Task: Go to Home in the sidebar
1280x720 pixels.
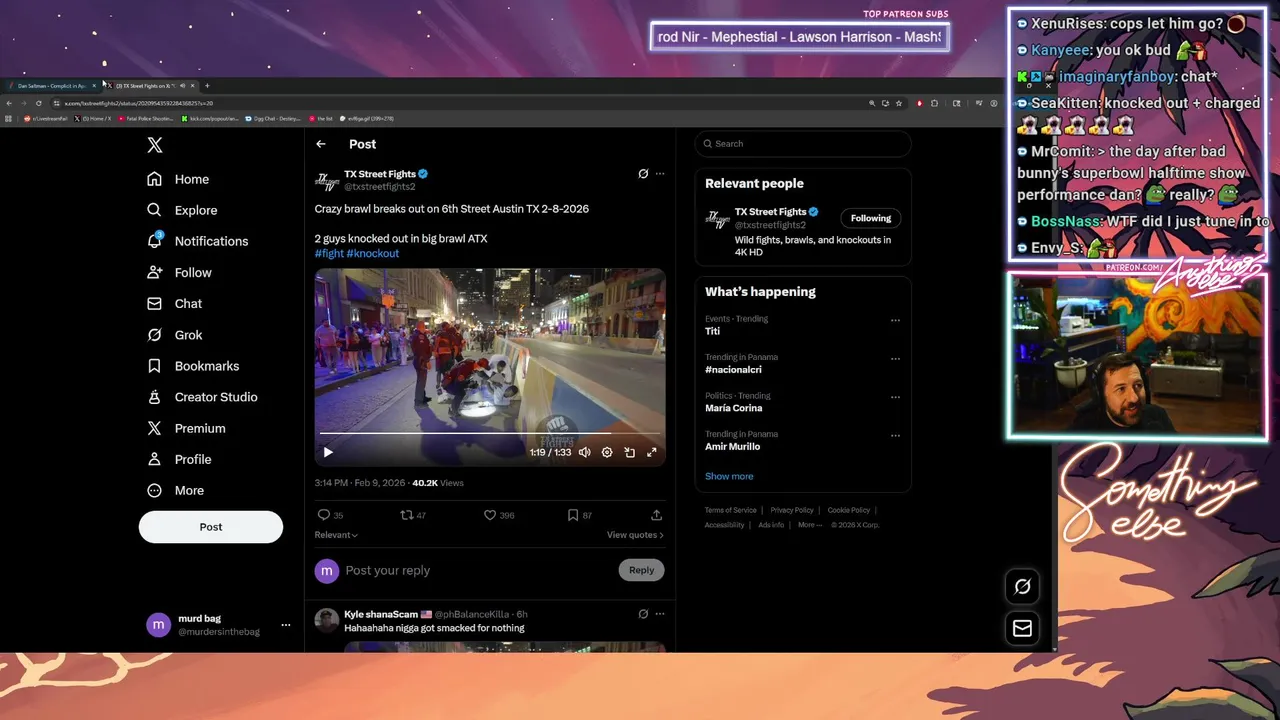Action: tap(178, 179)
